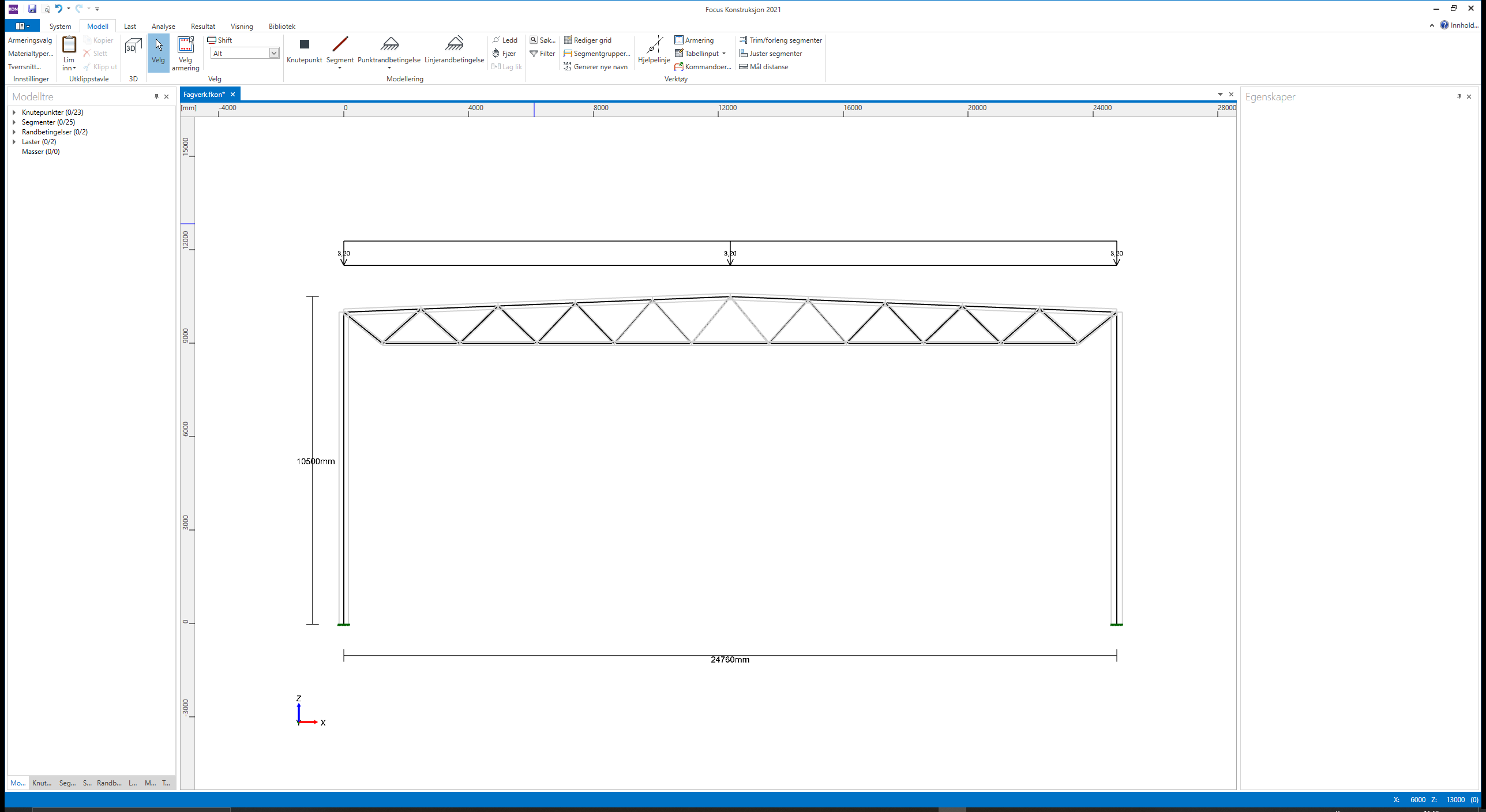Image resolution: width=1486 pixels, height=812 pixels.
Task: Expand Laster (0/2) tree node
Action: click(14, 142)
